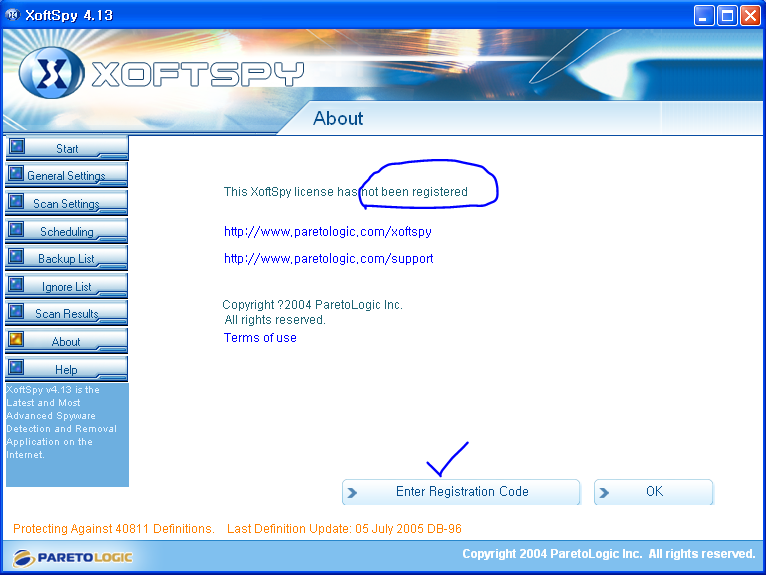Screen dimensions: 766x575
Task: Open the paretologic.com/xoftspy link
Action: coord(328,232)
